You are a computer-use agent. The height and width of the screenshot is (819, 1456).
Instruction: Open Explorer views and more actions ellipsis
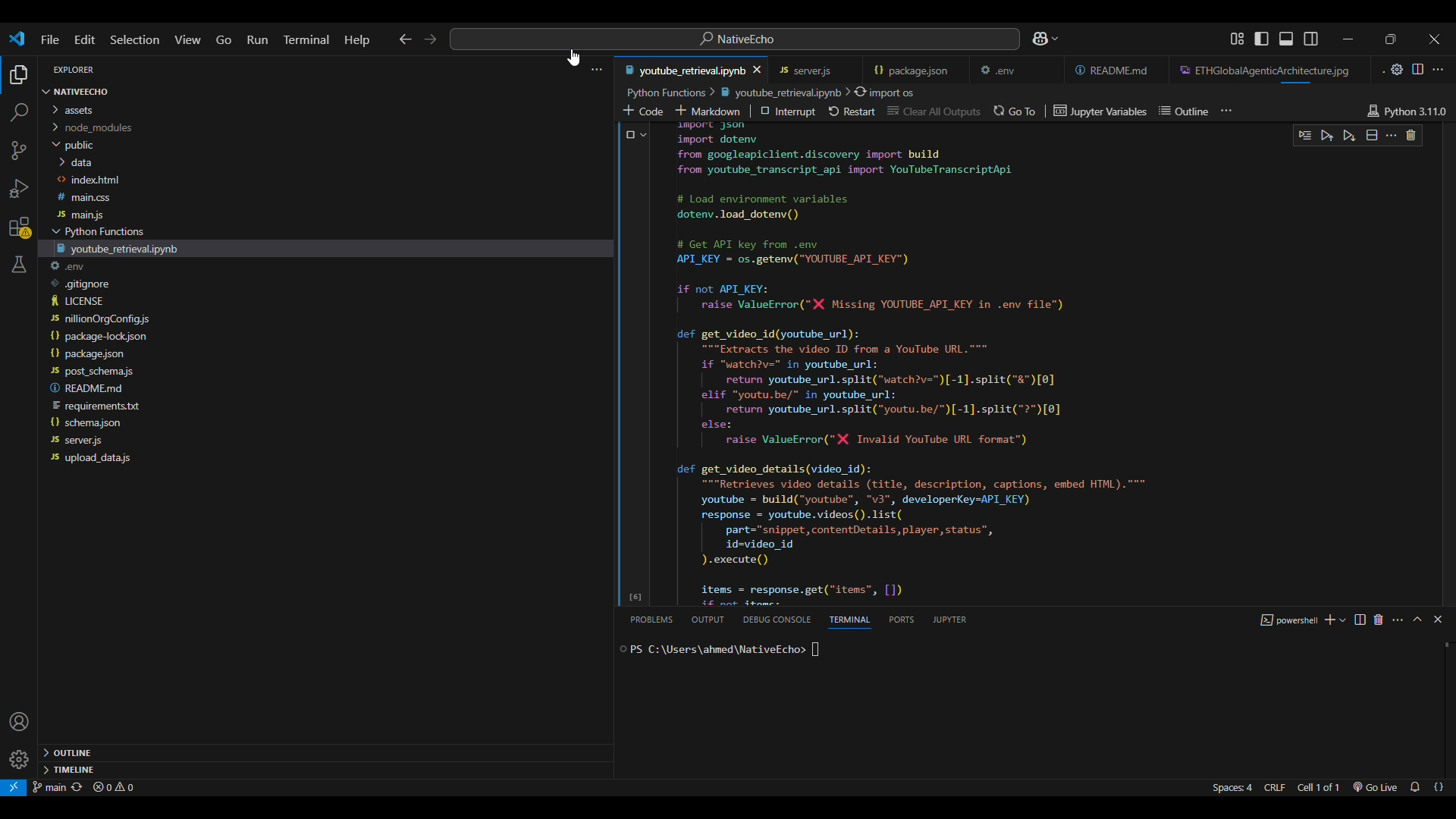(597, 70)
